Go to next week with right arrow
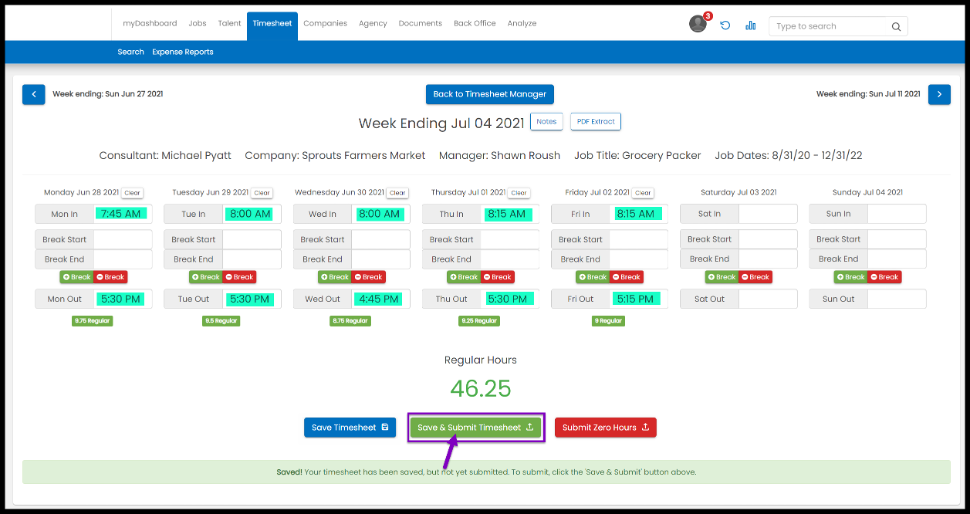 click(939, 94)
